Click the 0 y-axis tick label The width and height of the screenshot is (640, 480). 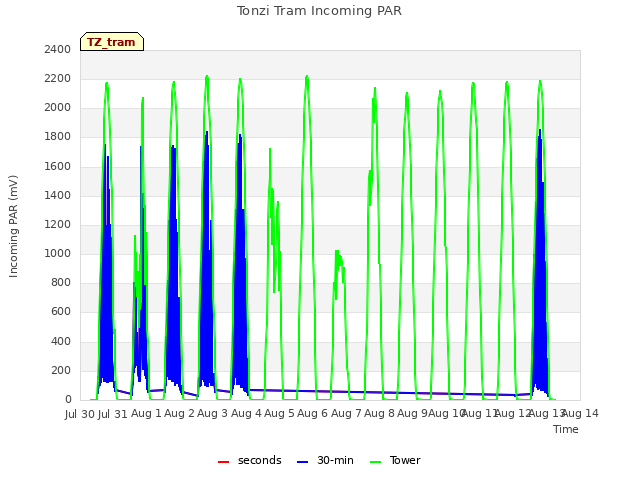[x=68, y=400]
